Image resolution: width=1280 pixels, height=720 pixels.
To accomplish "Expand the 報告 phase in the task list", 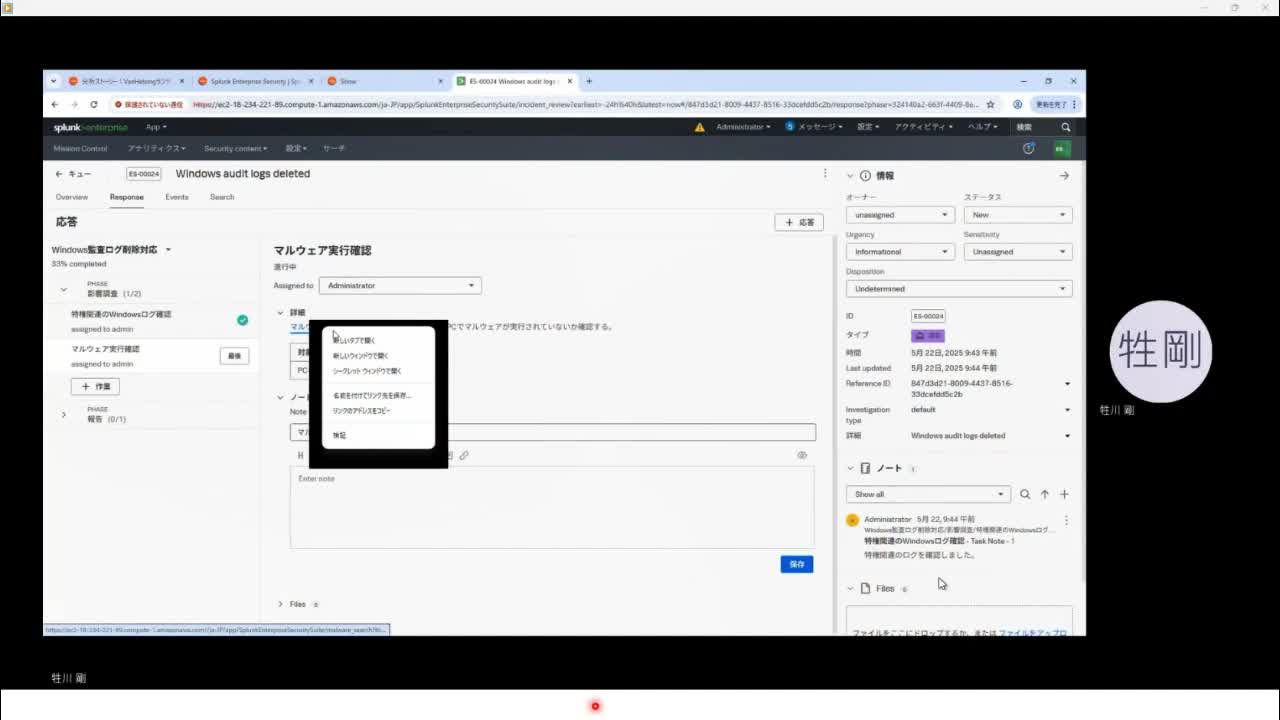I will click(64, 414).
